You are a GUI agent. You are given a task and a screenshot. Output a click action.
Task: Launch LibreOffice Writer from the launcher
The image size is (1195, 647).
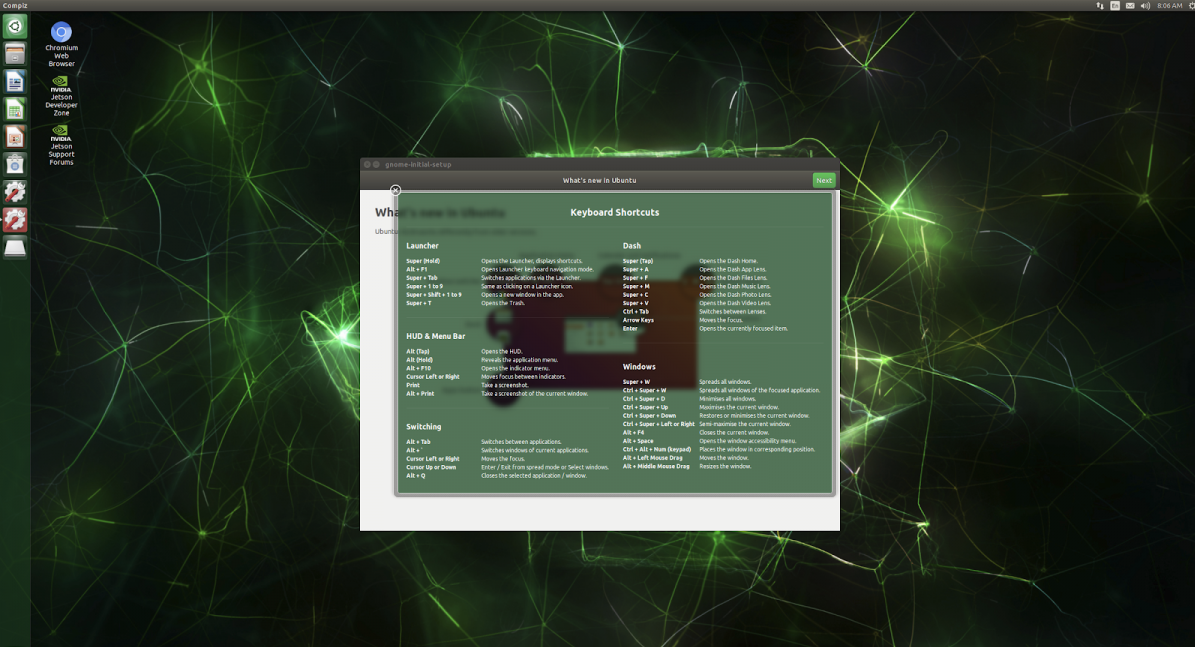[14, 82]
